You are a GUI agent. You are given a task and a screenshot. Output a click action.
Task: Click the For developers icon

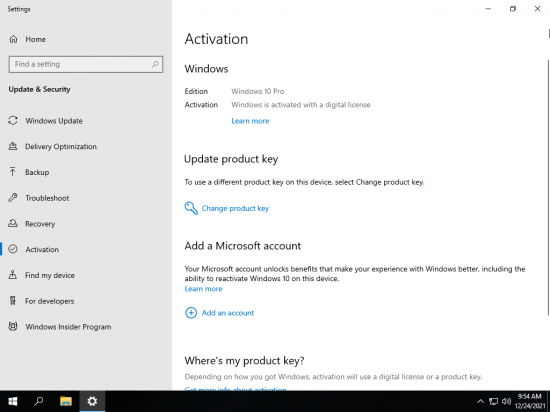click(13, 300)
